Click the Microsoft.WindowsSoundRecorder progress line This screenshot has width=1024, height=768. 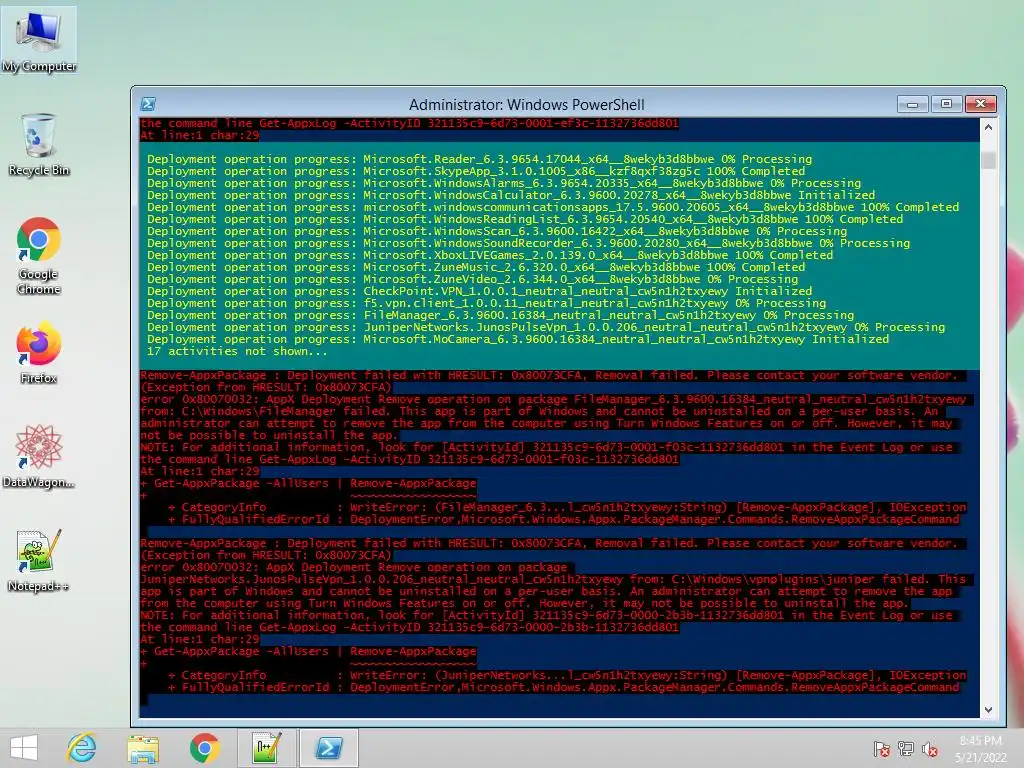click(528, 243)
